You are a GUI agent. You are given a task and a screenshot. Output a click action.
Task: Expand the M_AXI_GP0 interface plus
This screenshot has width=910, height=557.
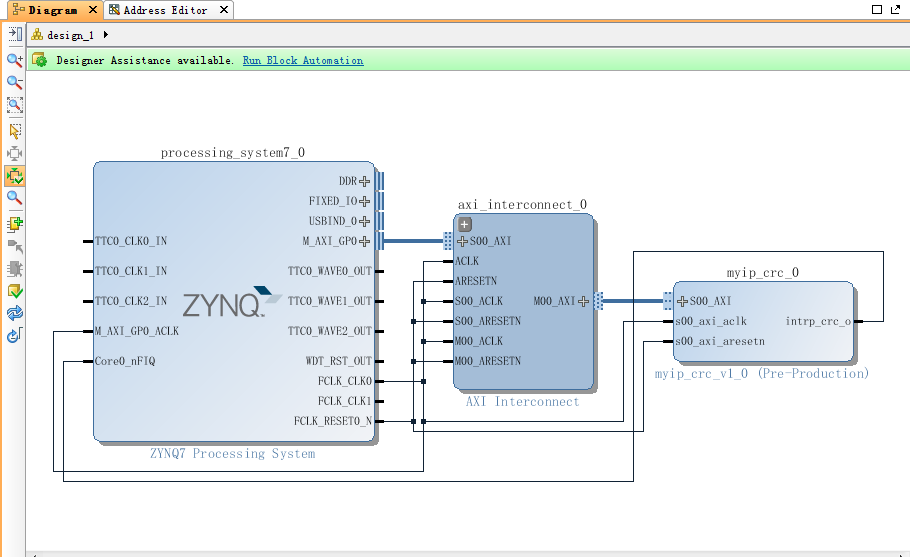[x=364, y=241]
